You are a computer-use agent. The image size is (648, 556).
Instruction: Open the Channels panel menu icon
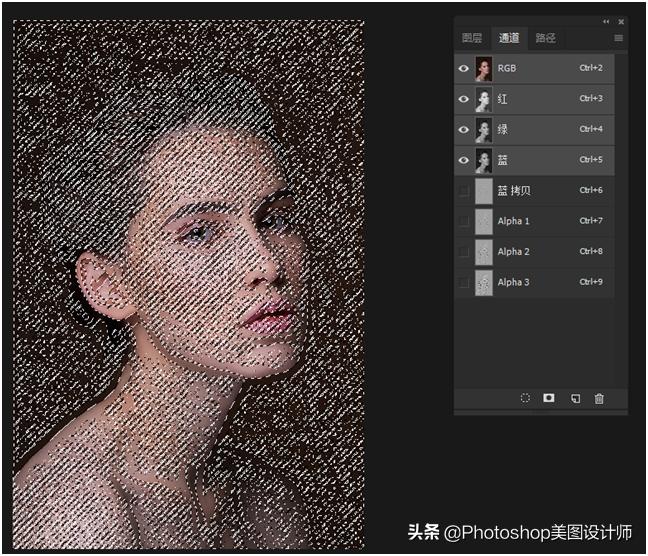click(618, 38)
